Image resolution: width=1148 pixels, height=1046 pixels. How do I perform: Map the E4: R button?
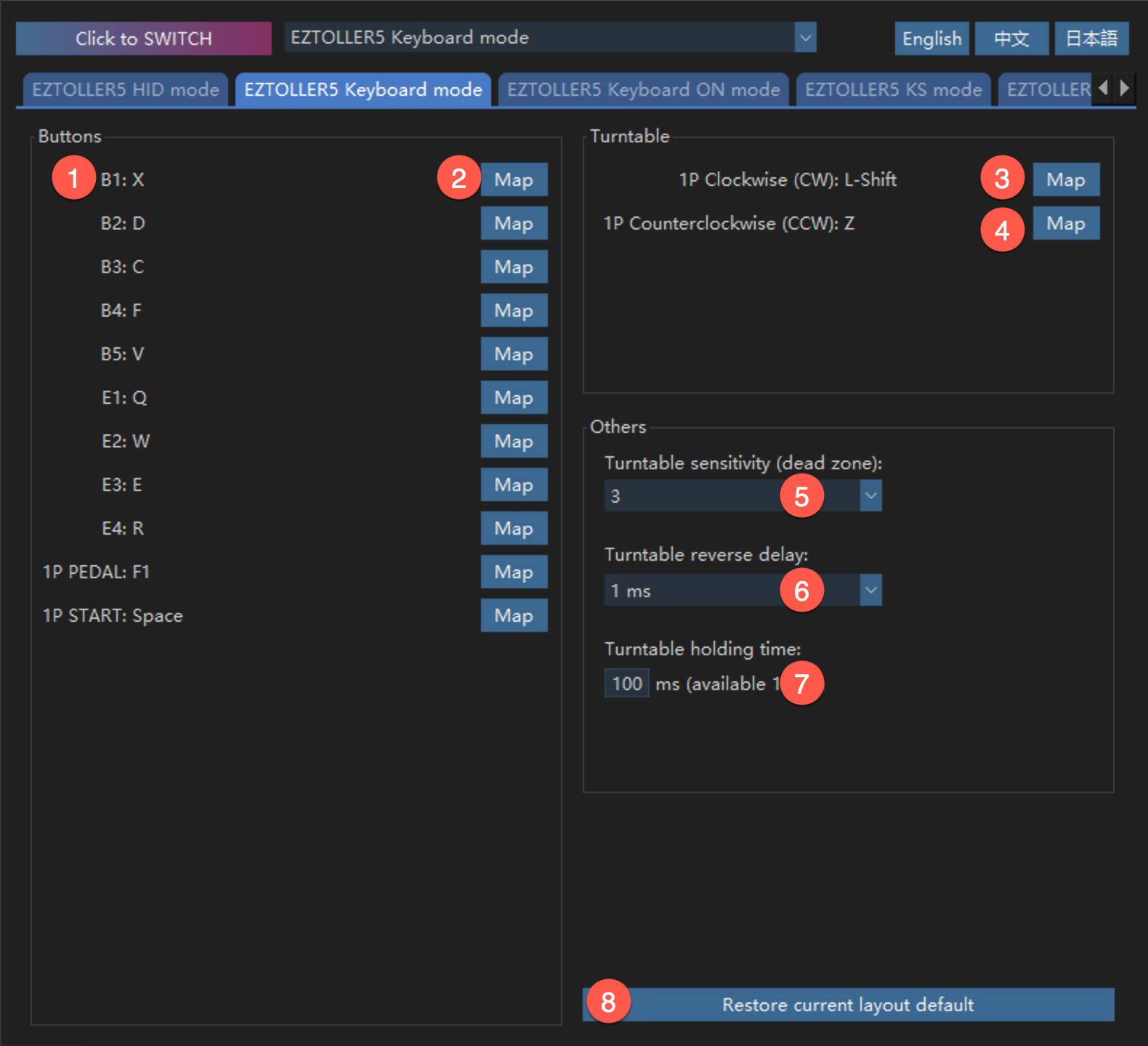click(x=514, y=528)
